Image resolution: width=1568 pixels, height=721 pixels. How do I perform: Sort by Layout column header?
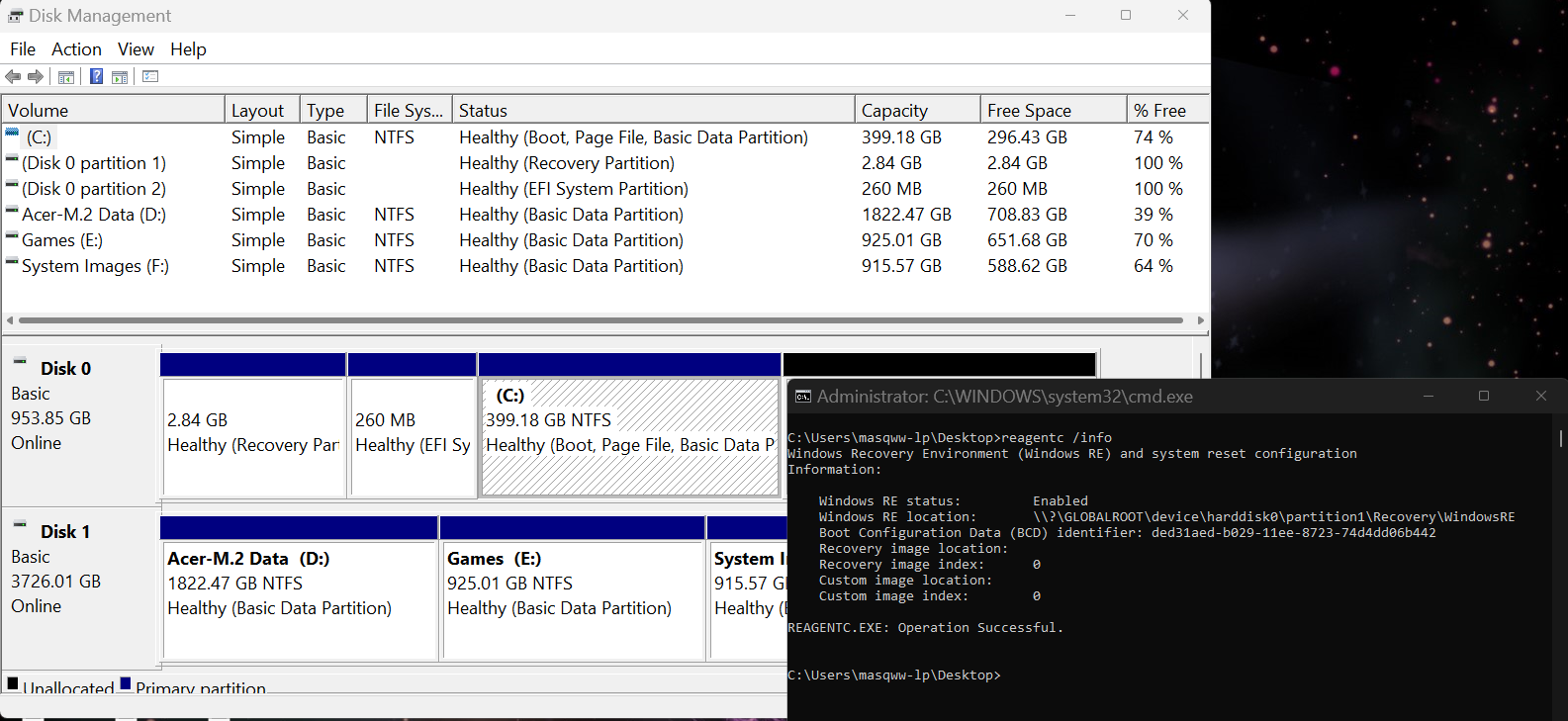click(x=262, y=111)
